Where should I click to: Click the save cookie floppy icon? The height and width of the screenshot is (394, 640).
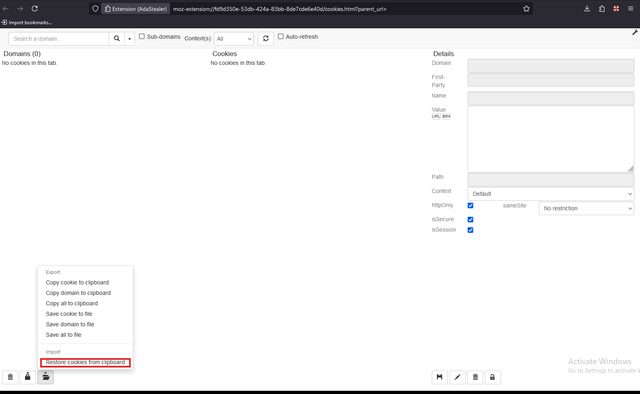click(440, 377)
